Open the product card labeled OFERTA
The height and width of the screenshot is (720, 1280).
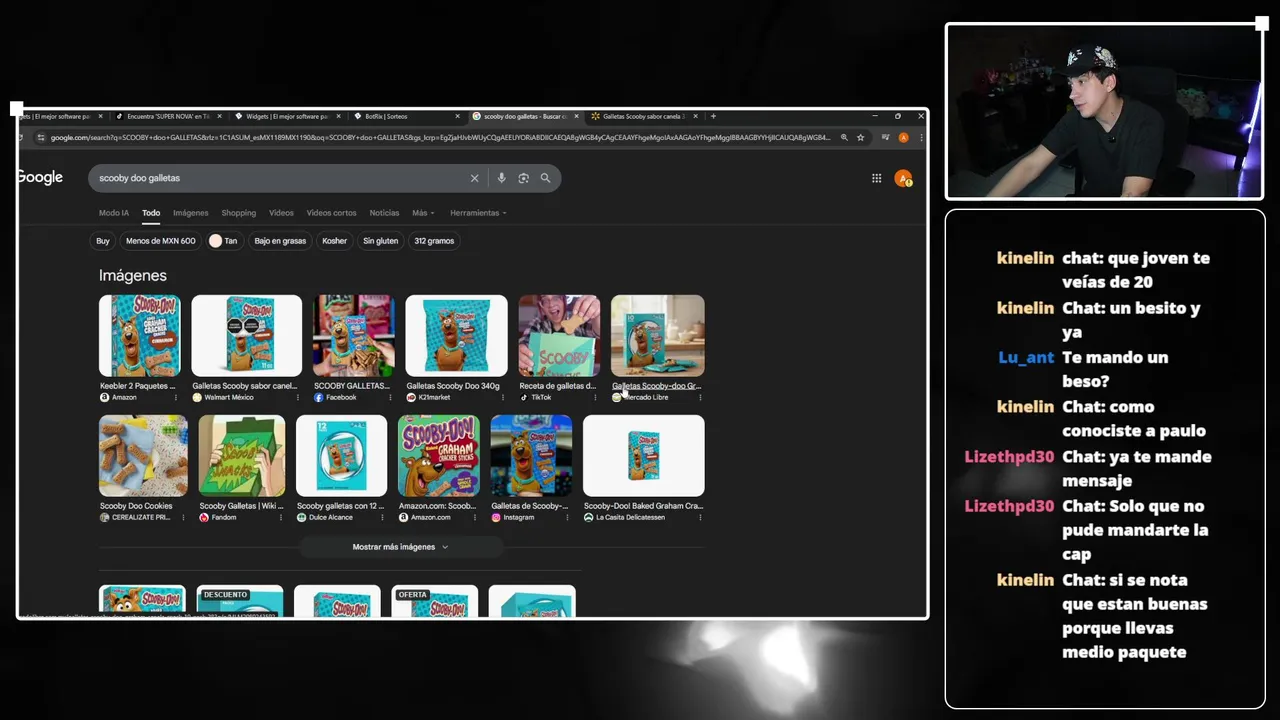[x=434, y=601]
